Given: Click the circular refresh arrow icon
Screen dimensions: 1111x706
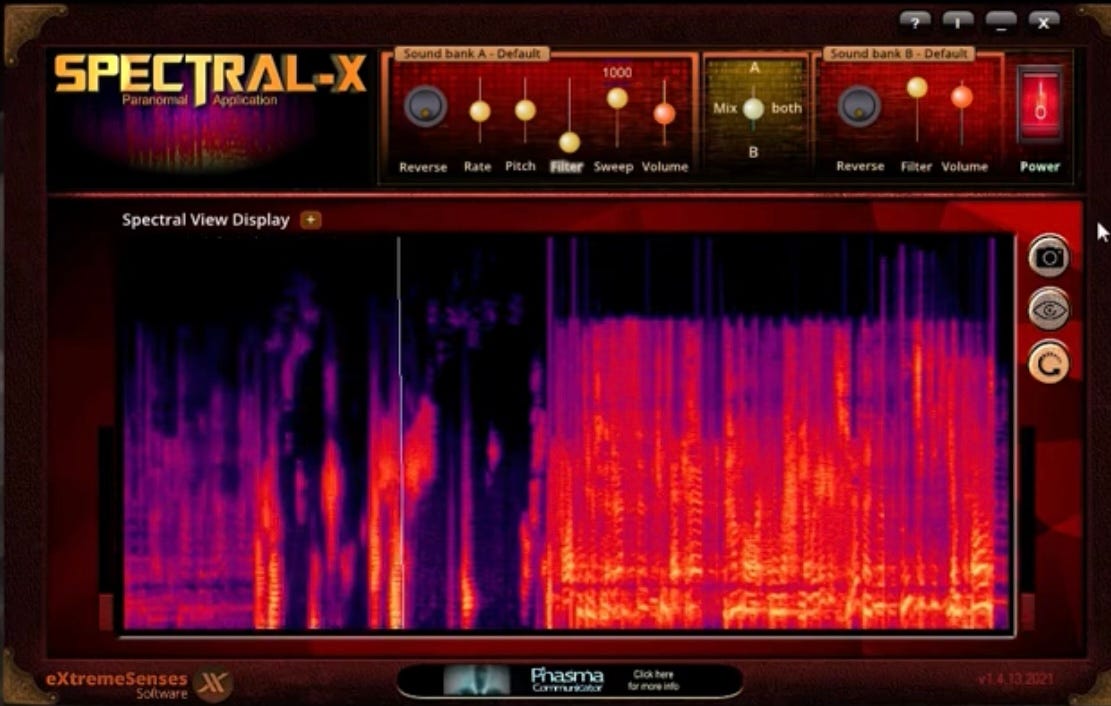Looking at the screenshot, I should (1049, 364).
